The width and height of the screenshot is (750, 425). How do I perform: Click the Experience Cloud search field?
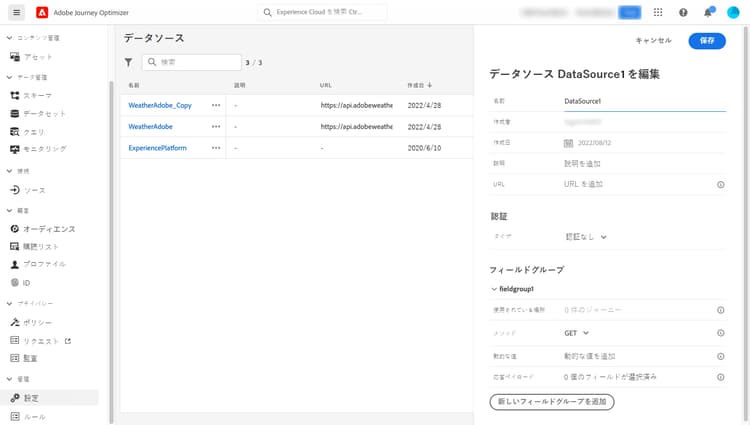pos(322,12)
